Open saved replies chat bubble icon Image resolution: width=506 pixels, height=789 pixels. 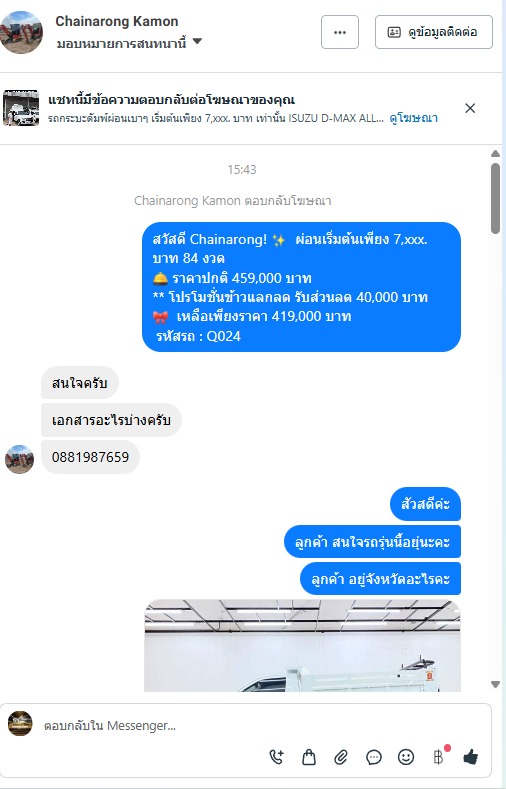click(374, 757)
